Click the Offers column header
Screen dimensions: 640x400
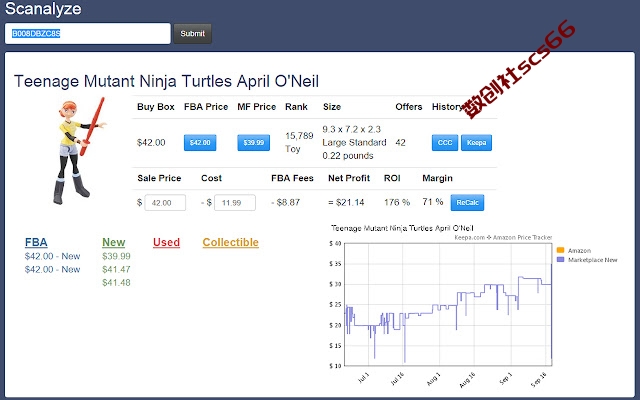click(x=409, y=107)
